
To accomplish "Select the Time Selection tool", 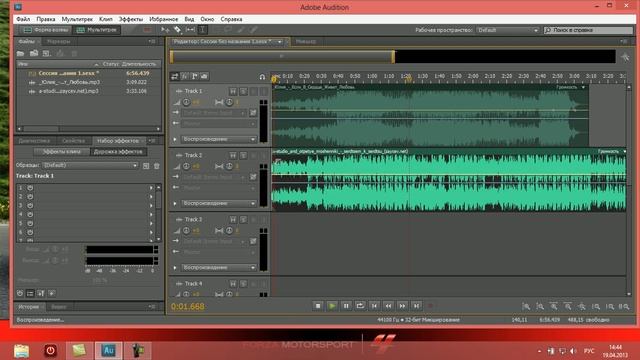I will point(202,30).
